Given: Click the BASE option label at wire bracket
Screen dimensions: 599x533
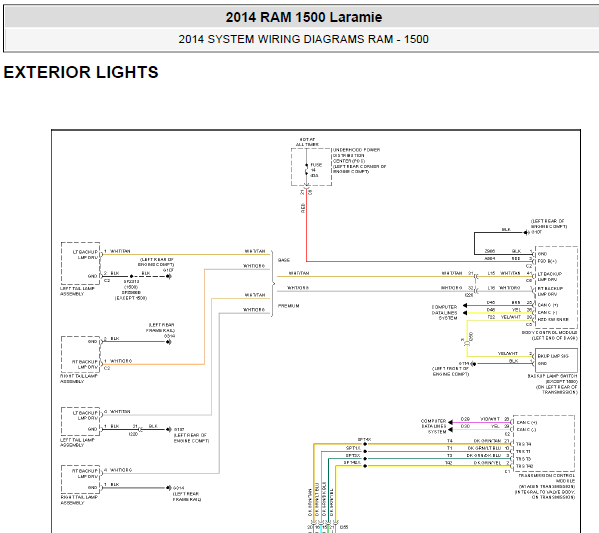Looking at the screenshot, I should click(x=284, y=260).
